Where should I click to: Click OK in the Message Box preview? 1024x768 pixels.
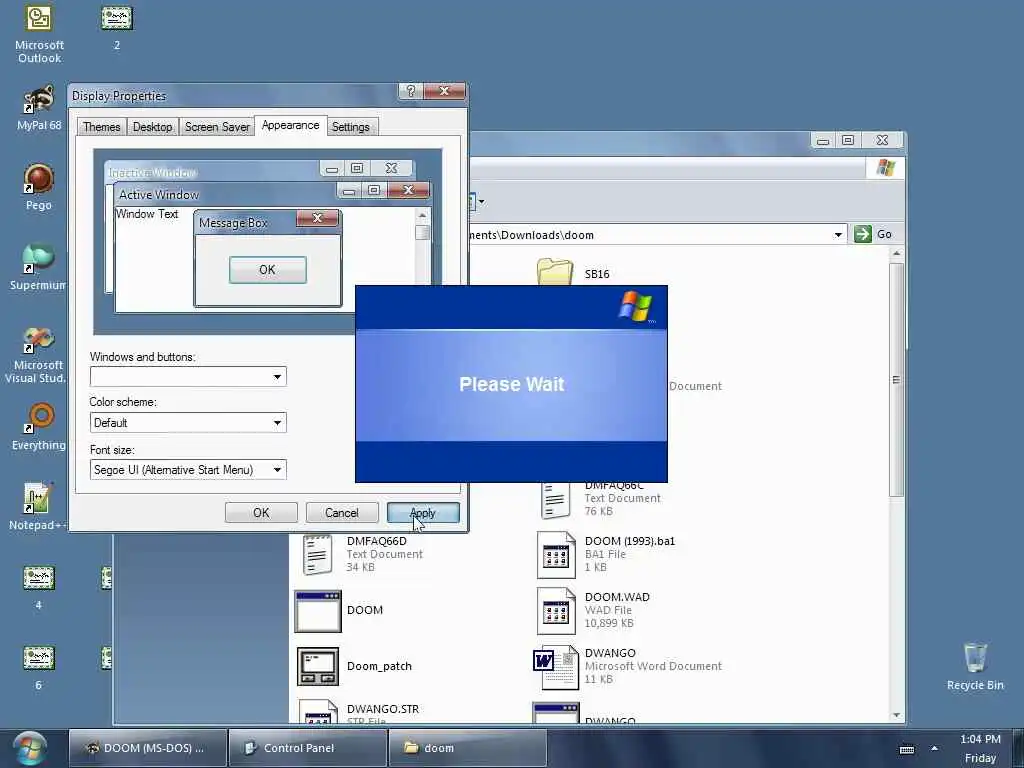[268, 270]
